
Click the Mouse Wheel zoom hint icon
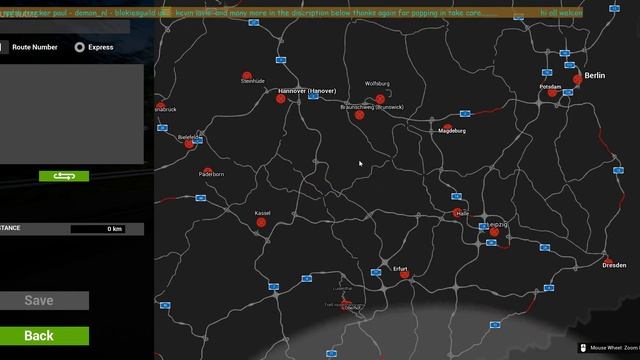point(583,348)
